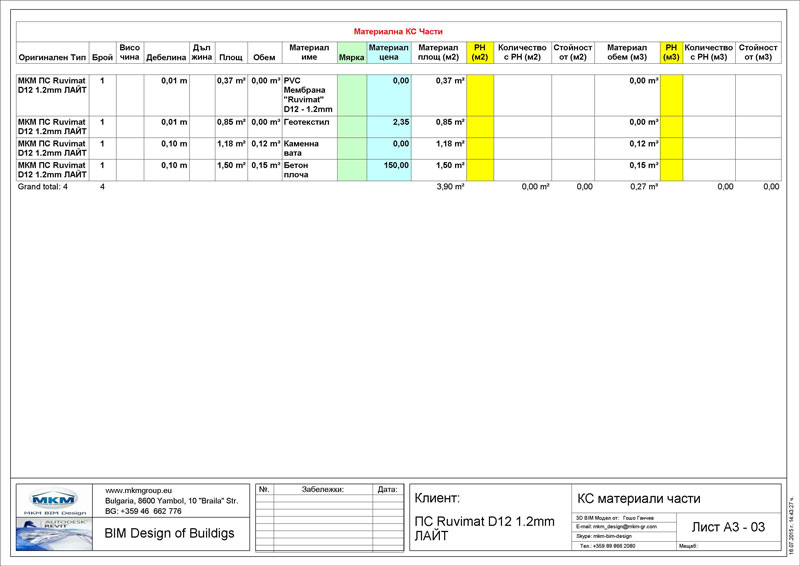Viewport: 800px width, 566px height.
Task: Click the total volume '0,27 m³'
Action: click(644, 187)
